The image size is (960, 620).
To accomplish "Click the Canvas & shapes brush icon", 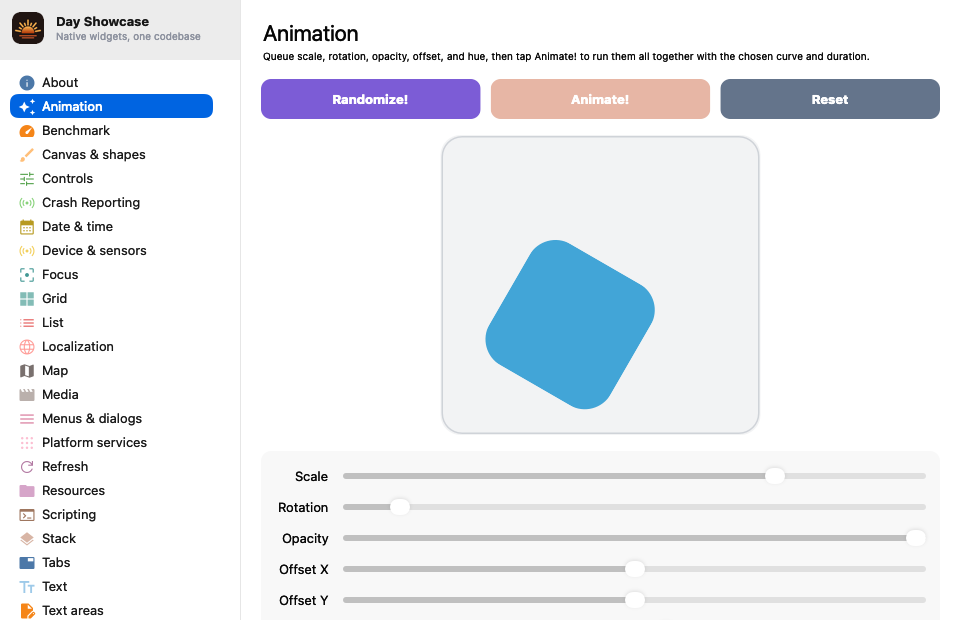I will pos(27,155).
